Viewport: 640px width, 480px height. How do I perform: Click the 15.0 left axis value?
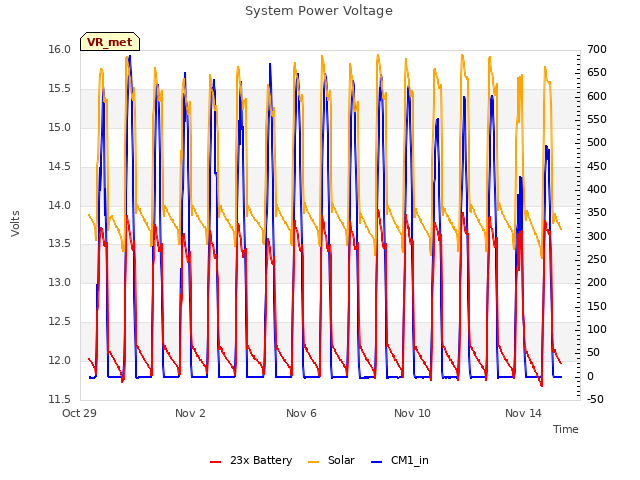[x=60, y=127]
